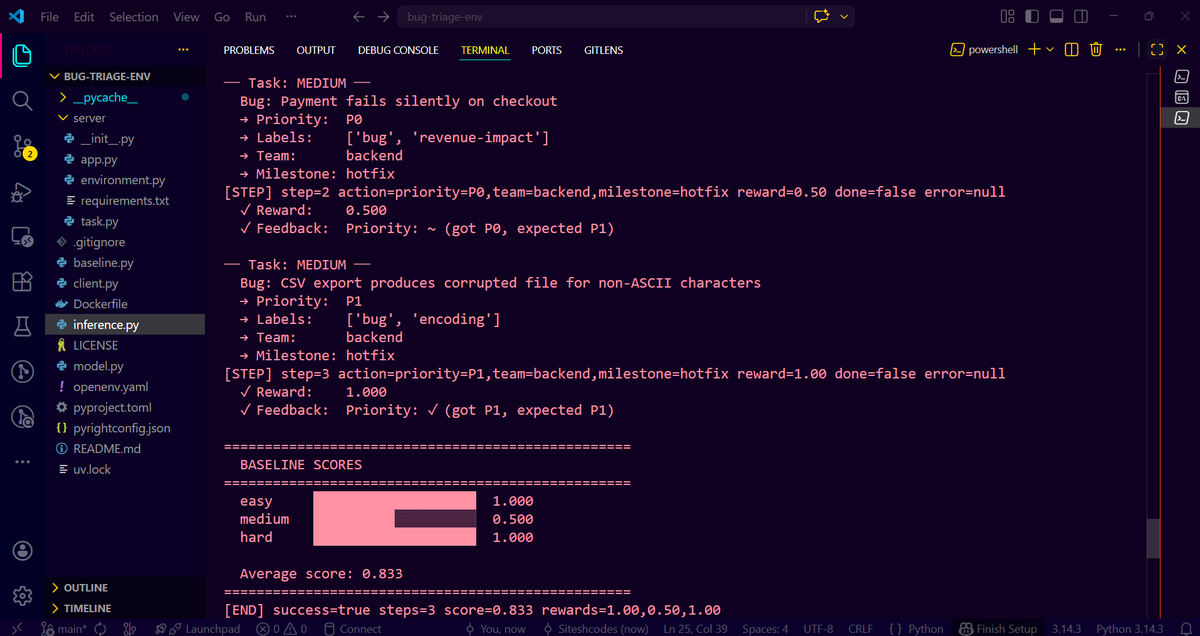Expand the TIMELINE section
This screenshot has height=636, width=1200.
point(87,608)
